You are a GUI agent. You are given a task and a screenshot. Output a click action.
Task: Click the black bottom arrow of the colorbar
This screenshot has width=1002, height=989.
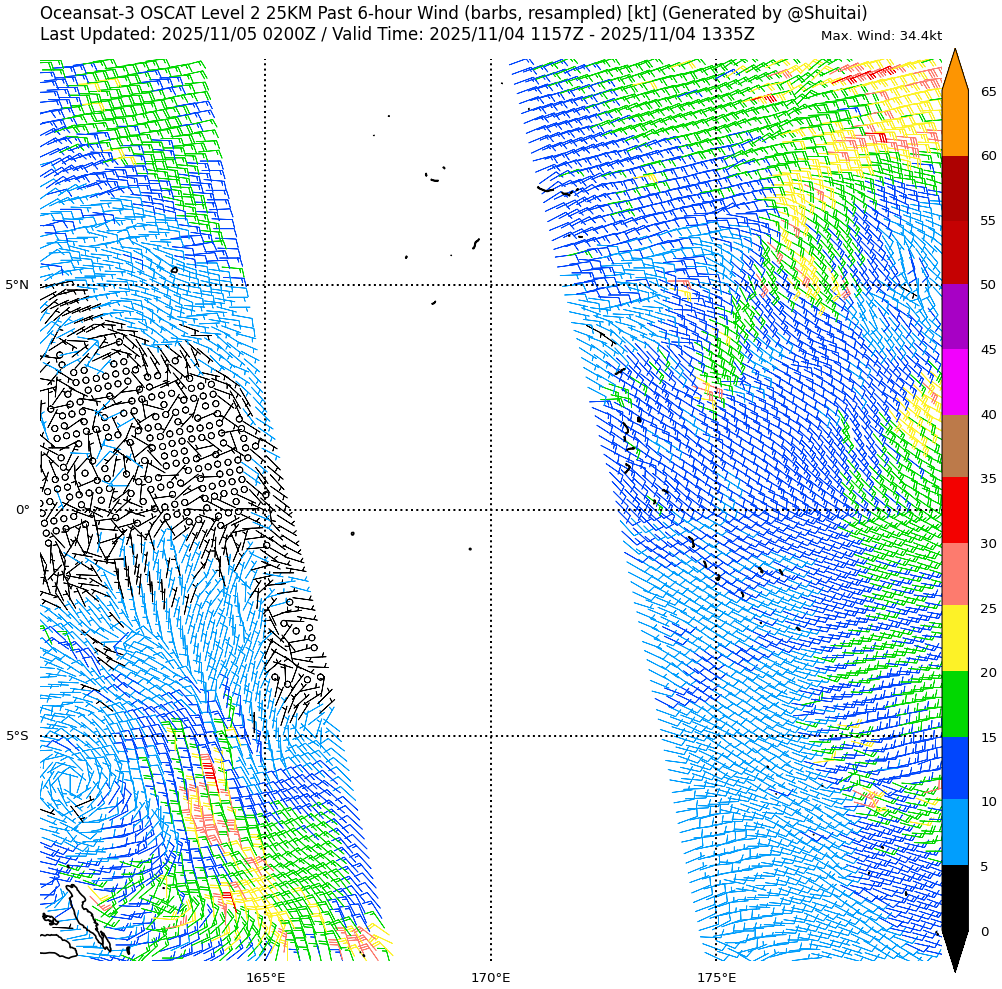955,948
